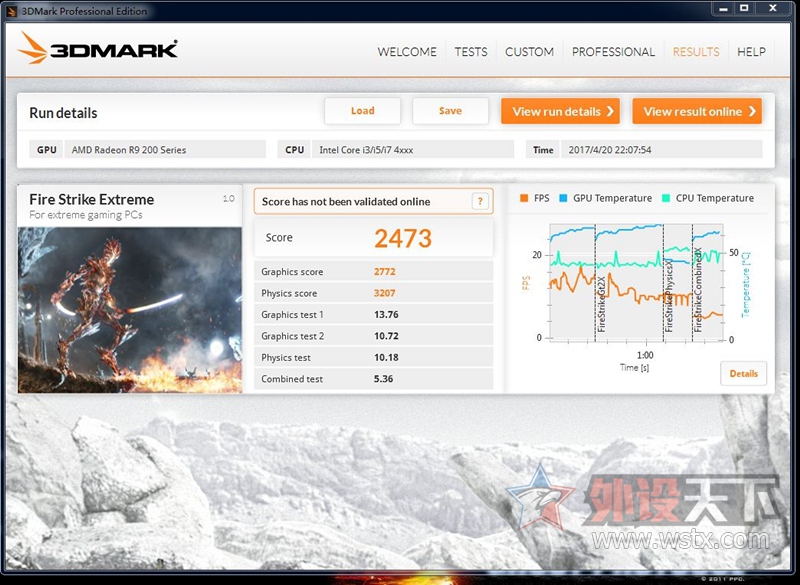The height and width of the screenshot is (585, 800).
Task: Click the 'Score has not been validated online' message
Action: click(346, 201)
